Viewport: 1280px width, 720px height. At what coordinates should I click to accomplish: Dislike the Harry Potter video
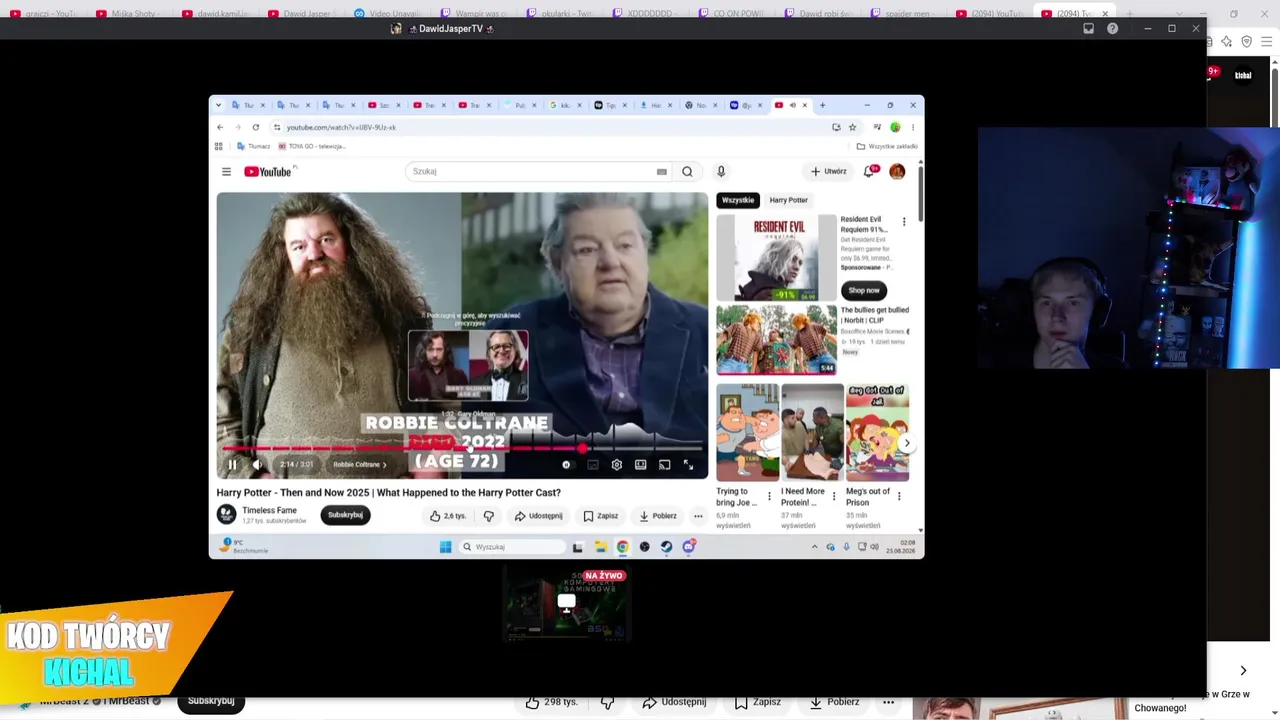pyautogui.click(x=488, y=516)
